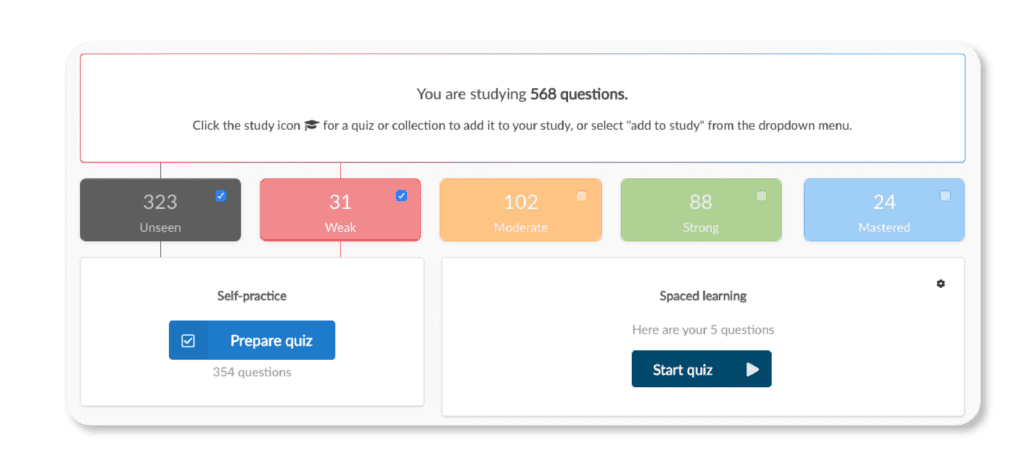Image resolution: width=1024 pixels, height=474 pixels.
Task: Tick the Strong category checkbox
Action: (761, 196)
